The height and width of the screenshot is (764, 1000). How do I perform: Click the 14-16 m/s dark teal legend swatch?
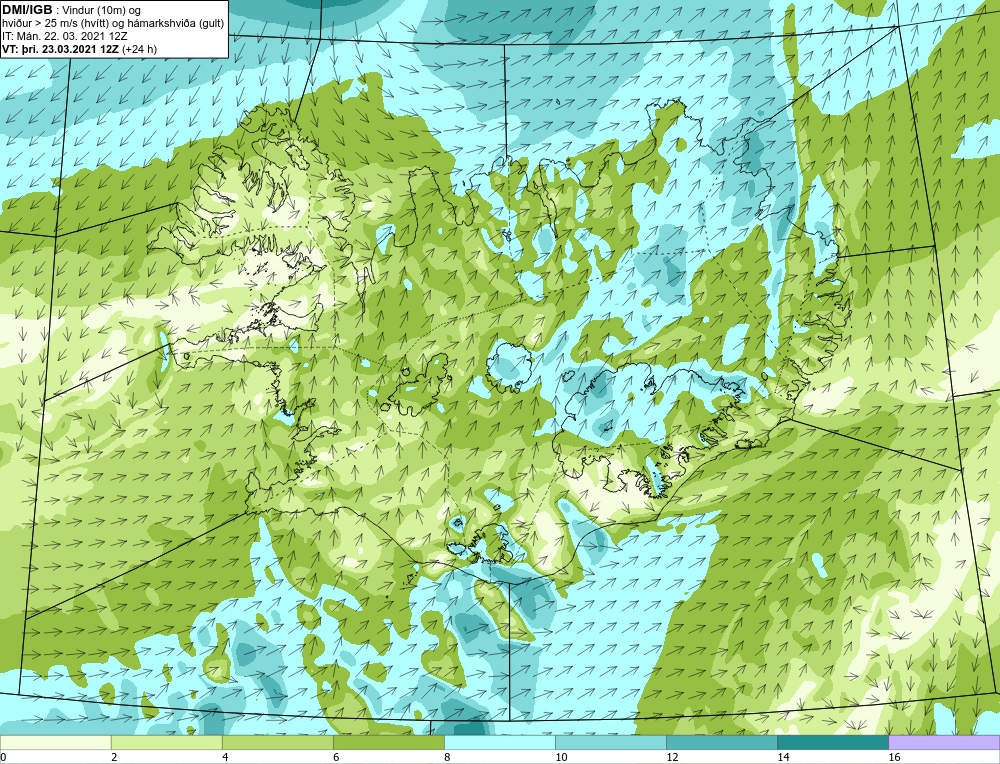coord(832,742)
